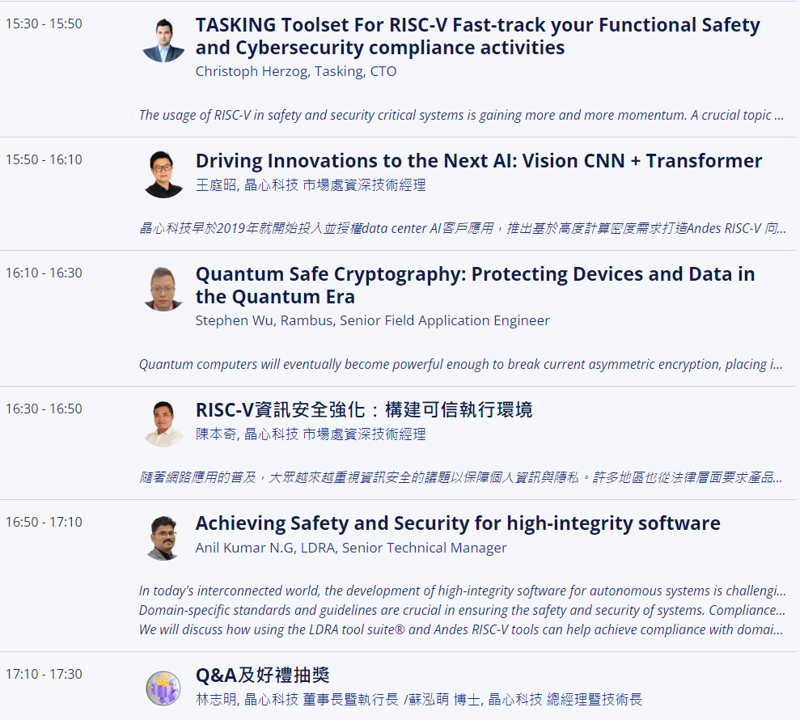Open the Q&A及好禮抽獎 session title
800x720 pixels.
(262, 675)
